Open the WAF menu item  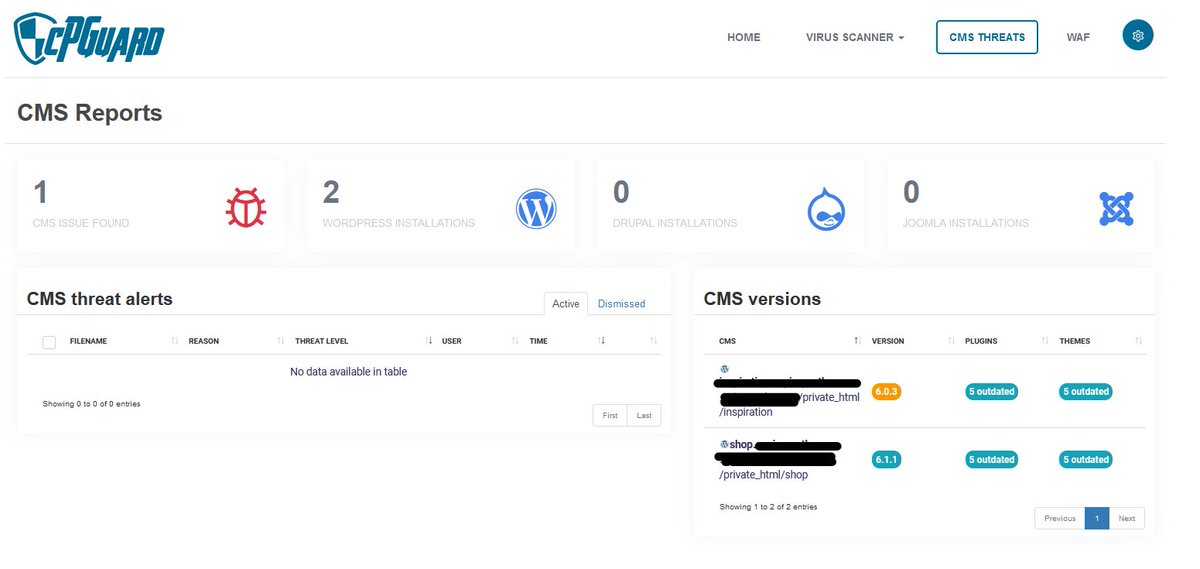coord(1078,37)
